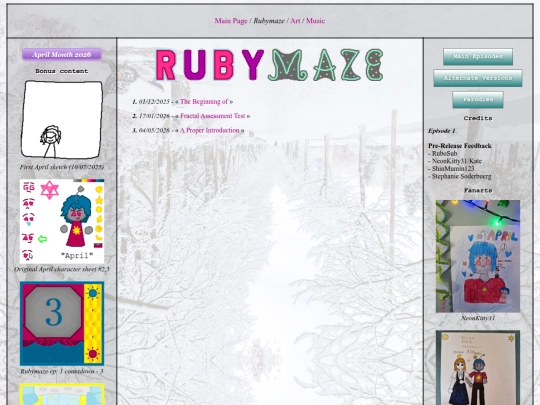Select the 'Fanarts' heading
The width and height of the screenshot is (540, 405).
pos(478,190)
